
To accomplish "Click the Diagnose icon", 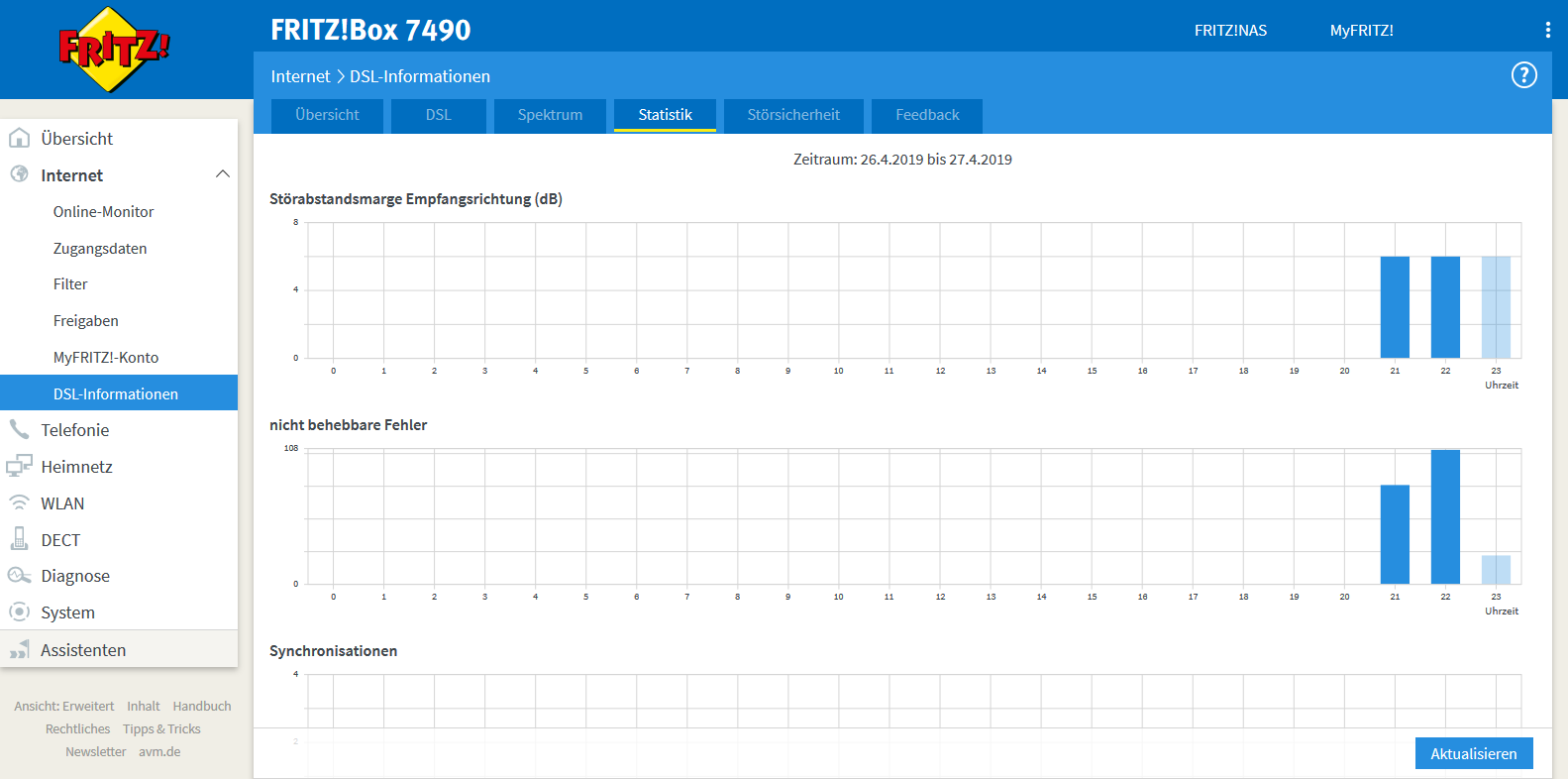I will tap(19, 576).
